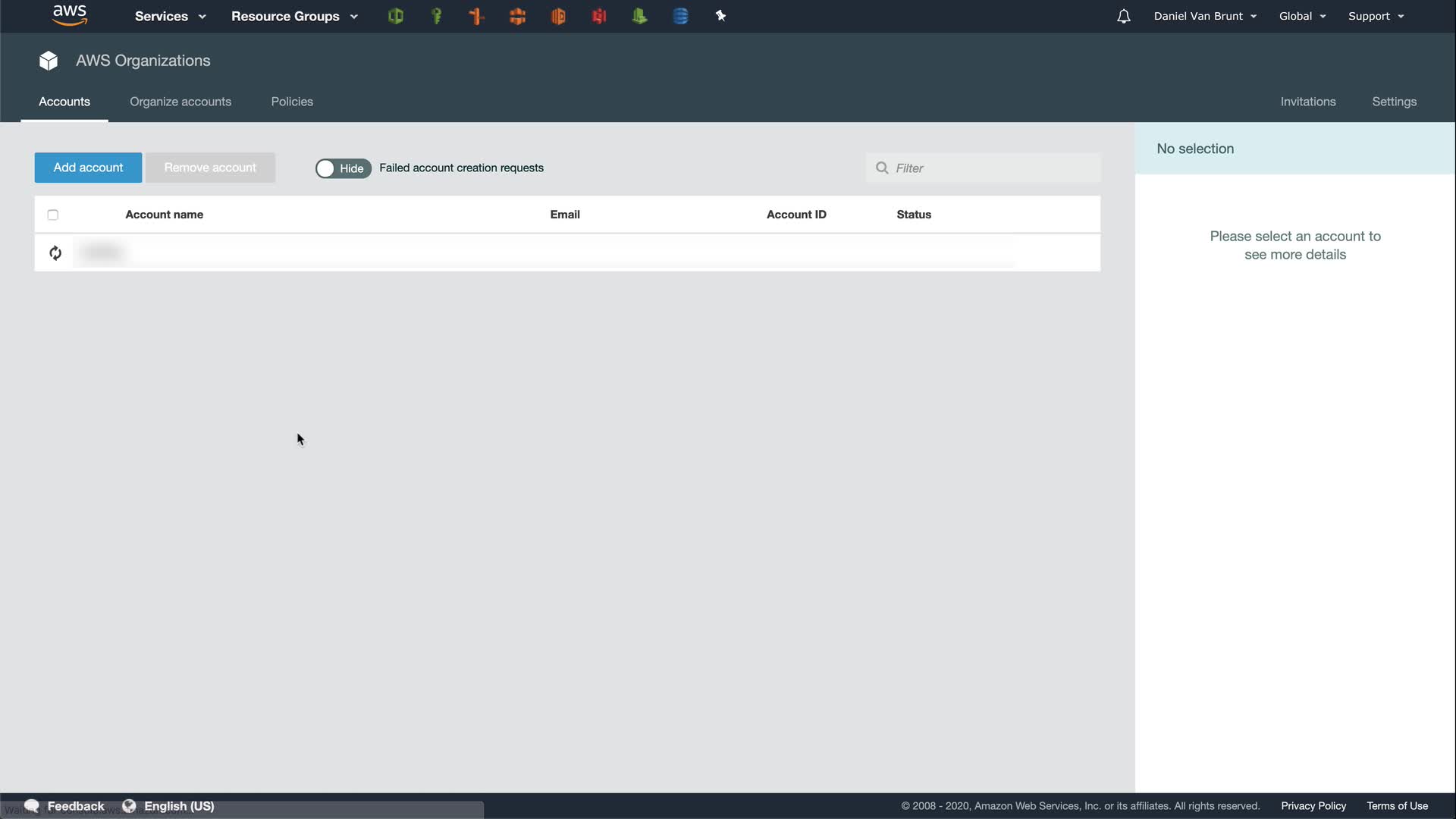Click into the Filter search field
1456x819 pixels.
(x=990, y=168)
